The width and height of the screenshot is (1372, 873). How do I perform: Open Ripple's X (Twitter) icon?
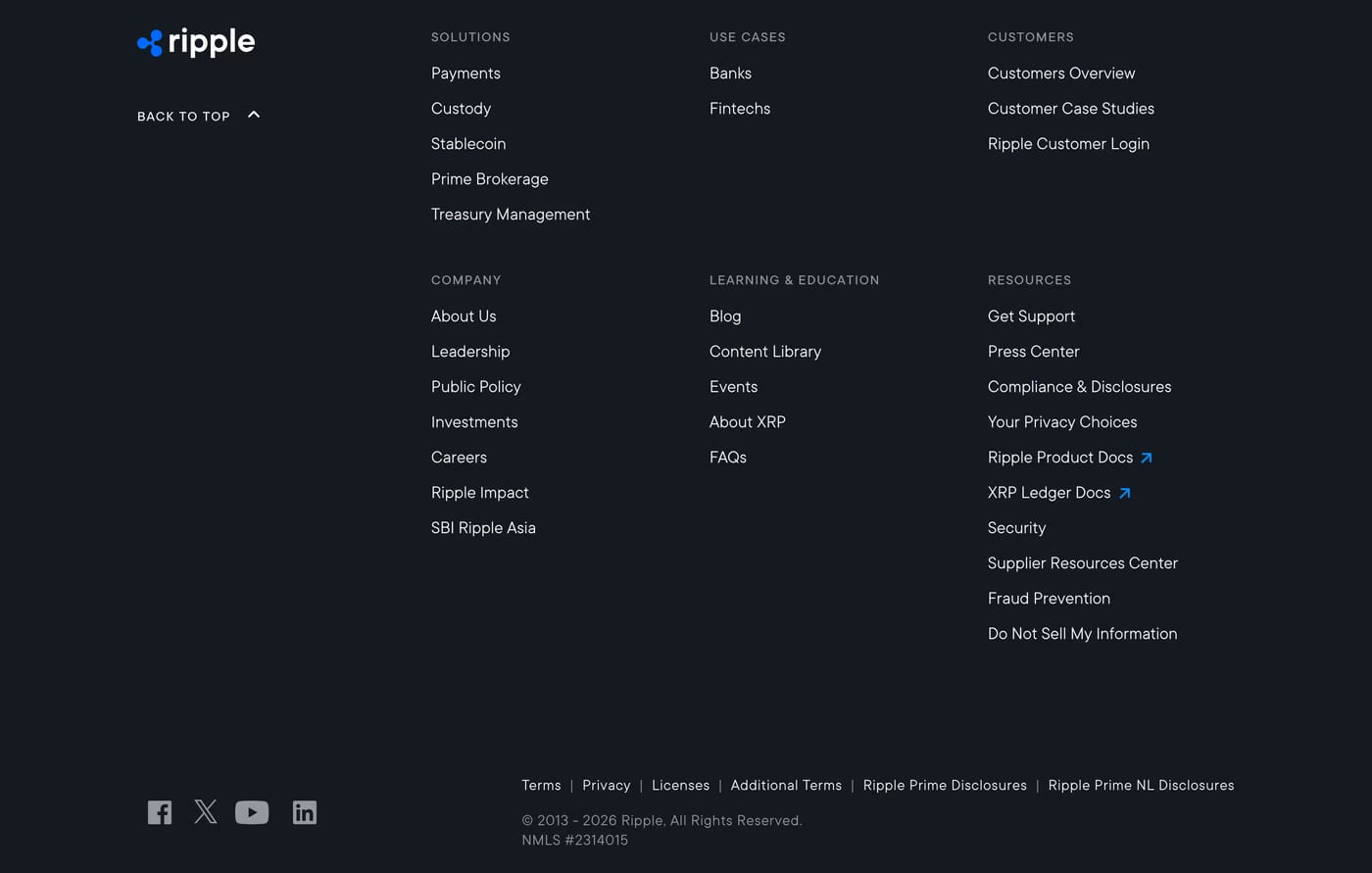click(206, 811)
